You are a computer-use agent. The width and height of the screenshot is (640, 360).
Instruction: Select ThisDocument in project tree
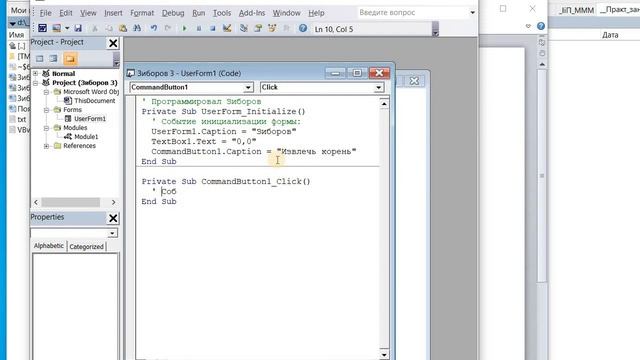click(94, 101)
